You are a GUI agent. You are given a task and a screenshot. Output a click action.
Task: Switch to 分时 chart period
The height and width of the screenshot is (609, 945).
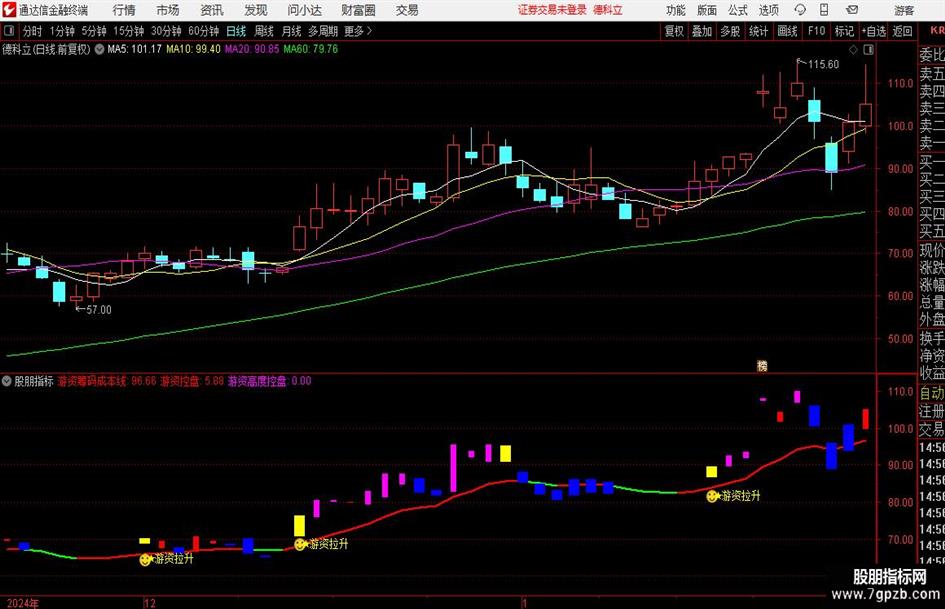click(33, 31)
